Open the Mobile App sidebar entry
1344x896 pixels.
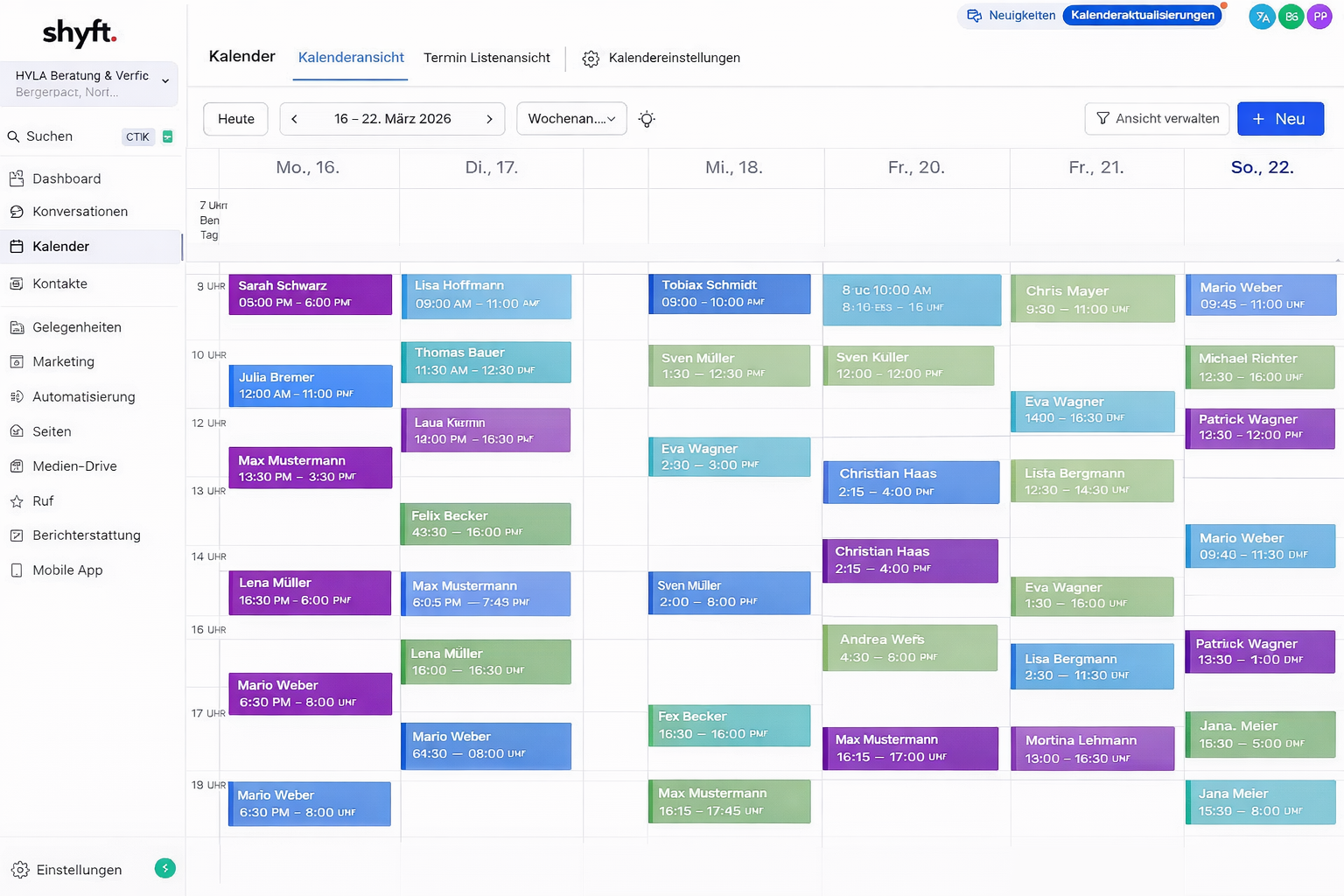tap(67, 570)
